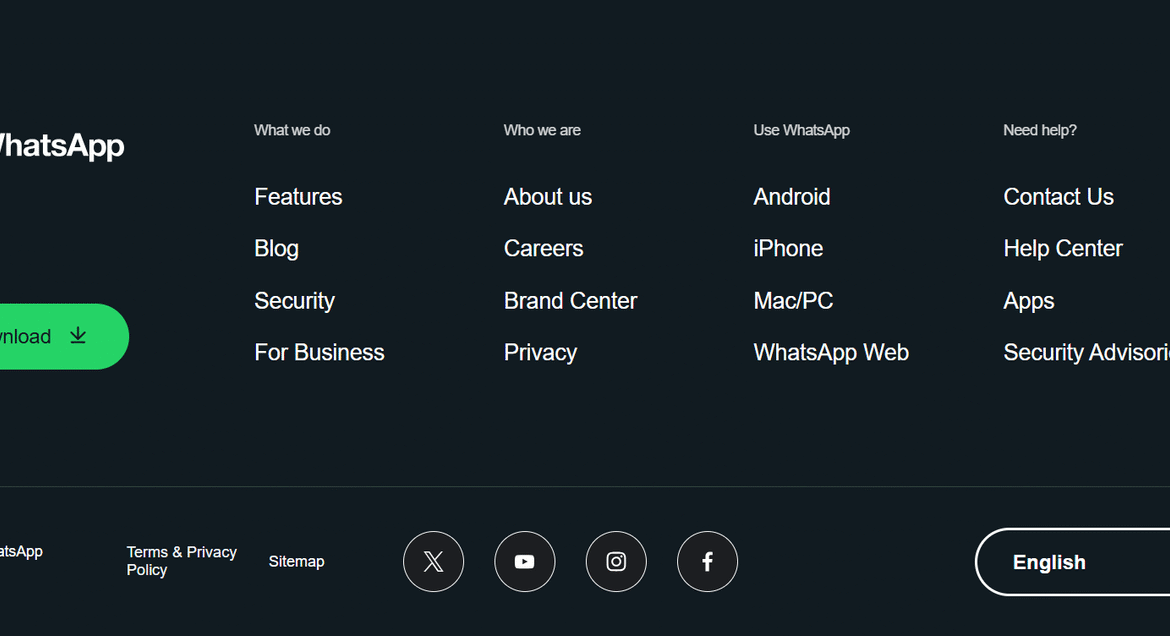View the Careers page

[x=543, y=249]
